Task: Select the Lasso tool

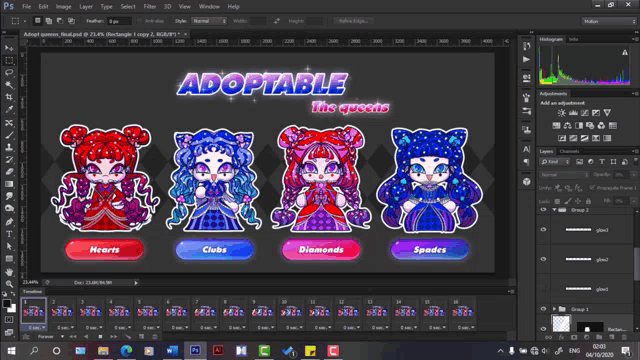Action: [9, 73]
